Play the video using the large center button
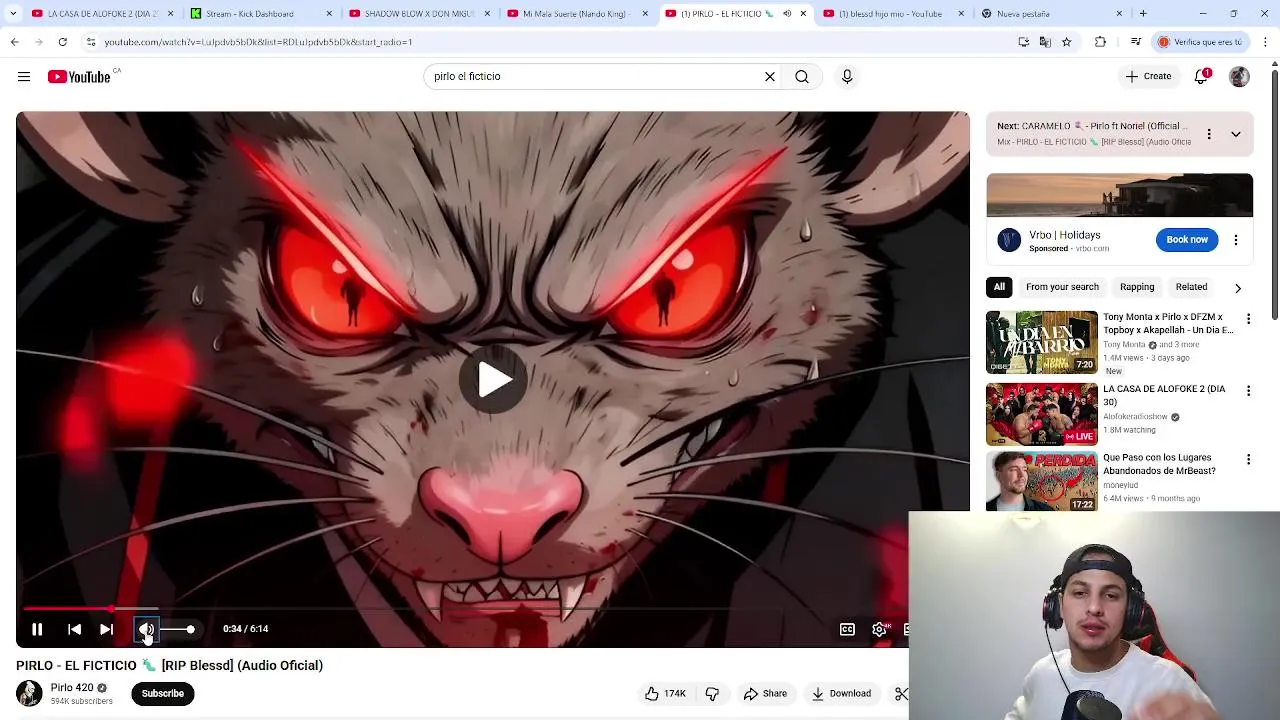The image size is (1280, 720). 493,379
